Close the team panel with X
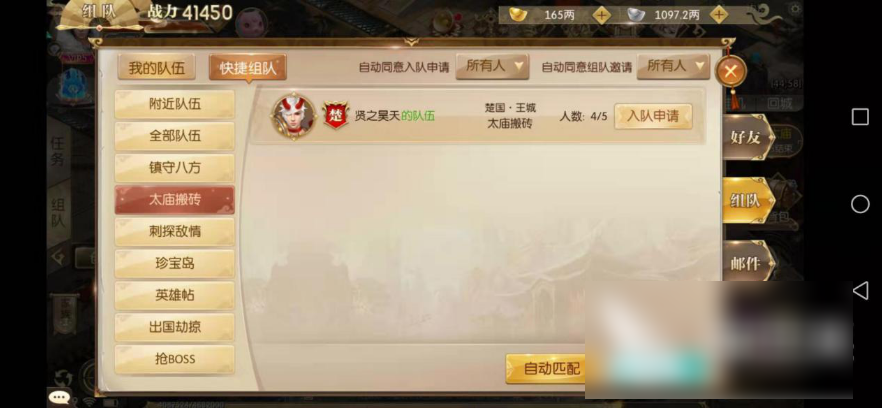Viewport: 882px width, 408px height. pyautogui.click(x=731, y=71)
